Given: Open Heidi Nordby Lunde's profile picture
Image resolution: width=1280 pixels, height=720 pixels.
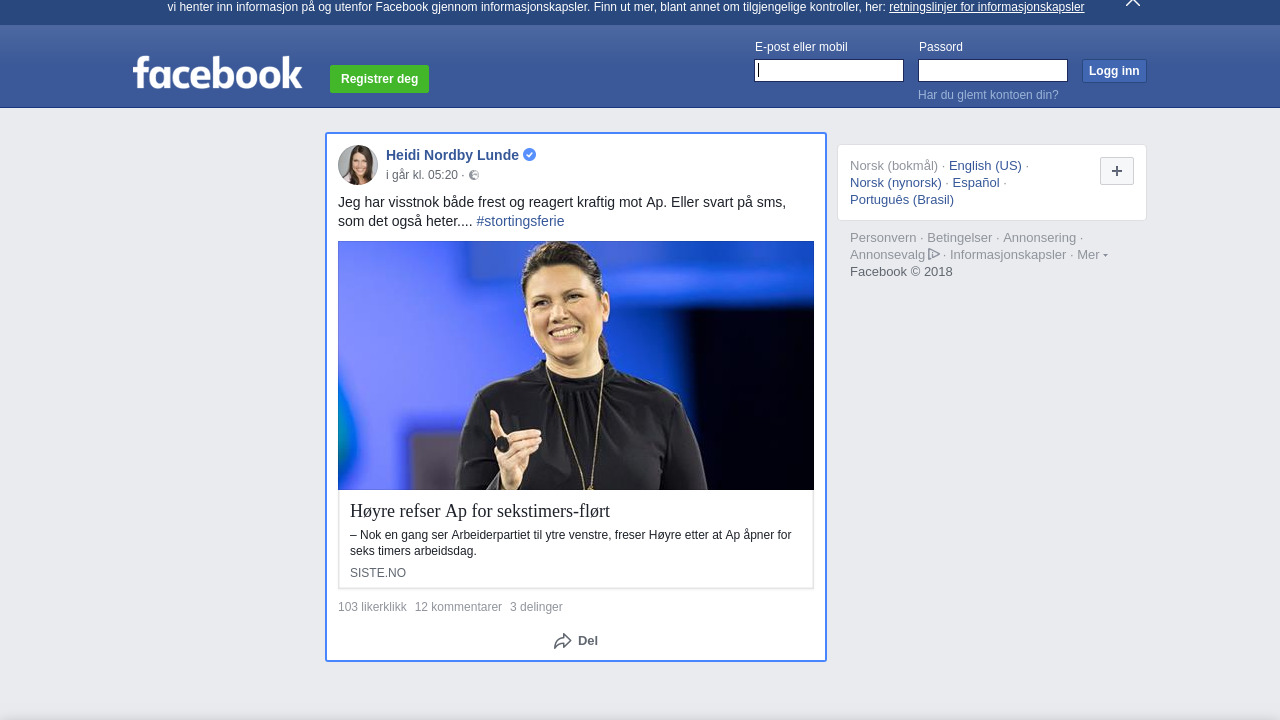Looking at the screenshot, I should [358, 165].
